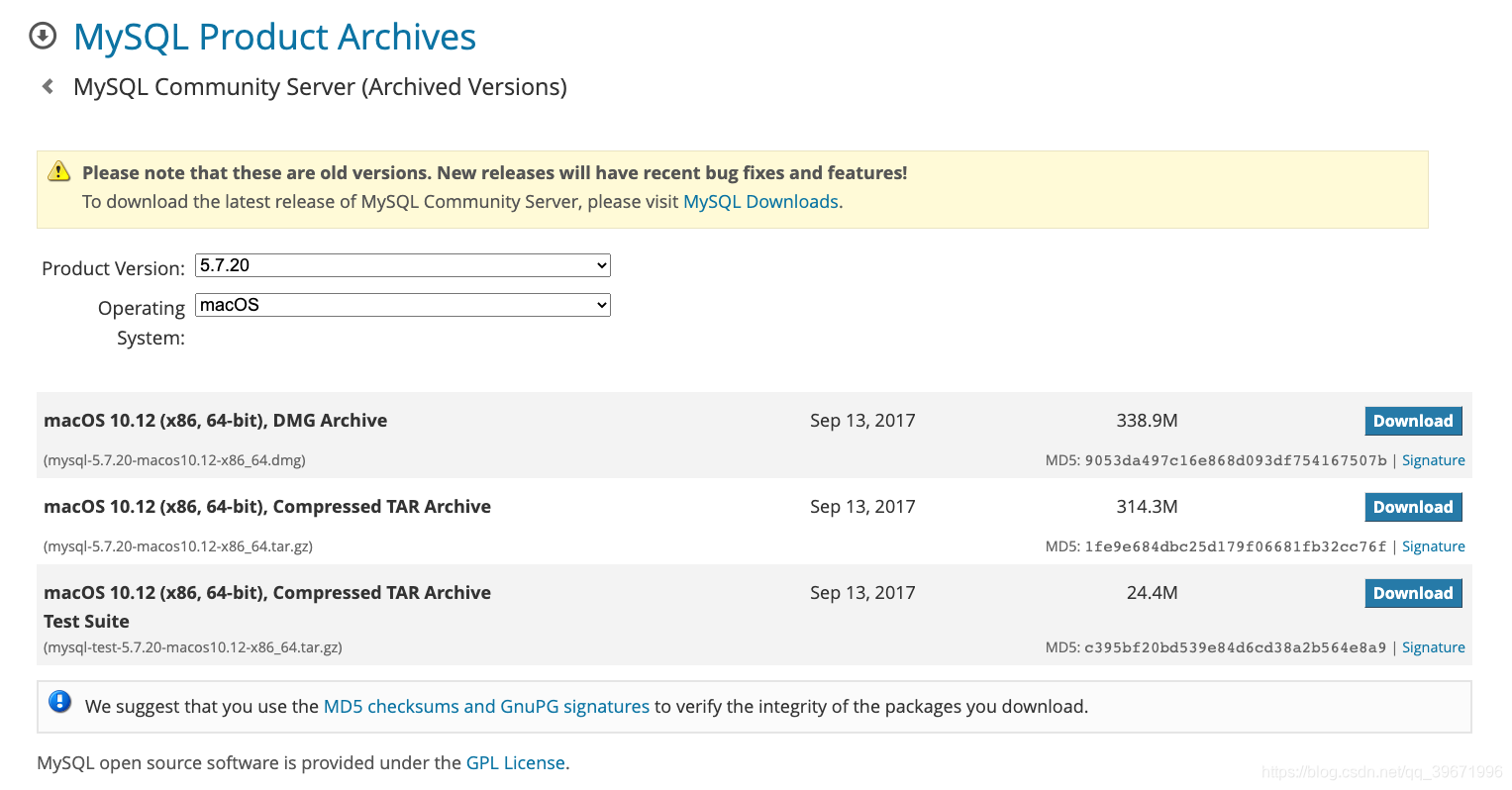
Task: Click filename (mysql-5.7.20-macos10.12-x86_64.tar.gz)
Action: click(178, 546)
